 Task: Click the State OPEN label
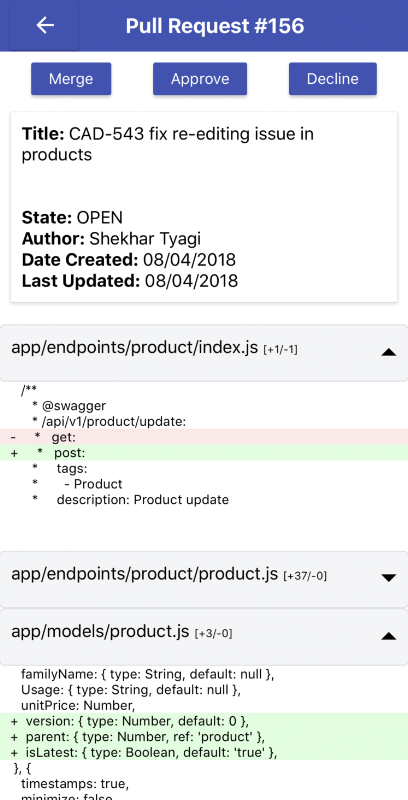click(x=72, y=218)
